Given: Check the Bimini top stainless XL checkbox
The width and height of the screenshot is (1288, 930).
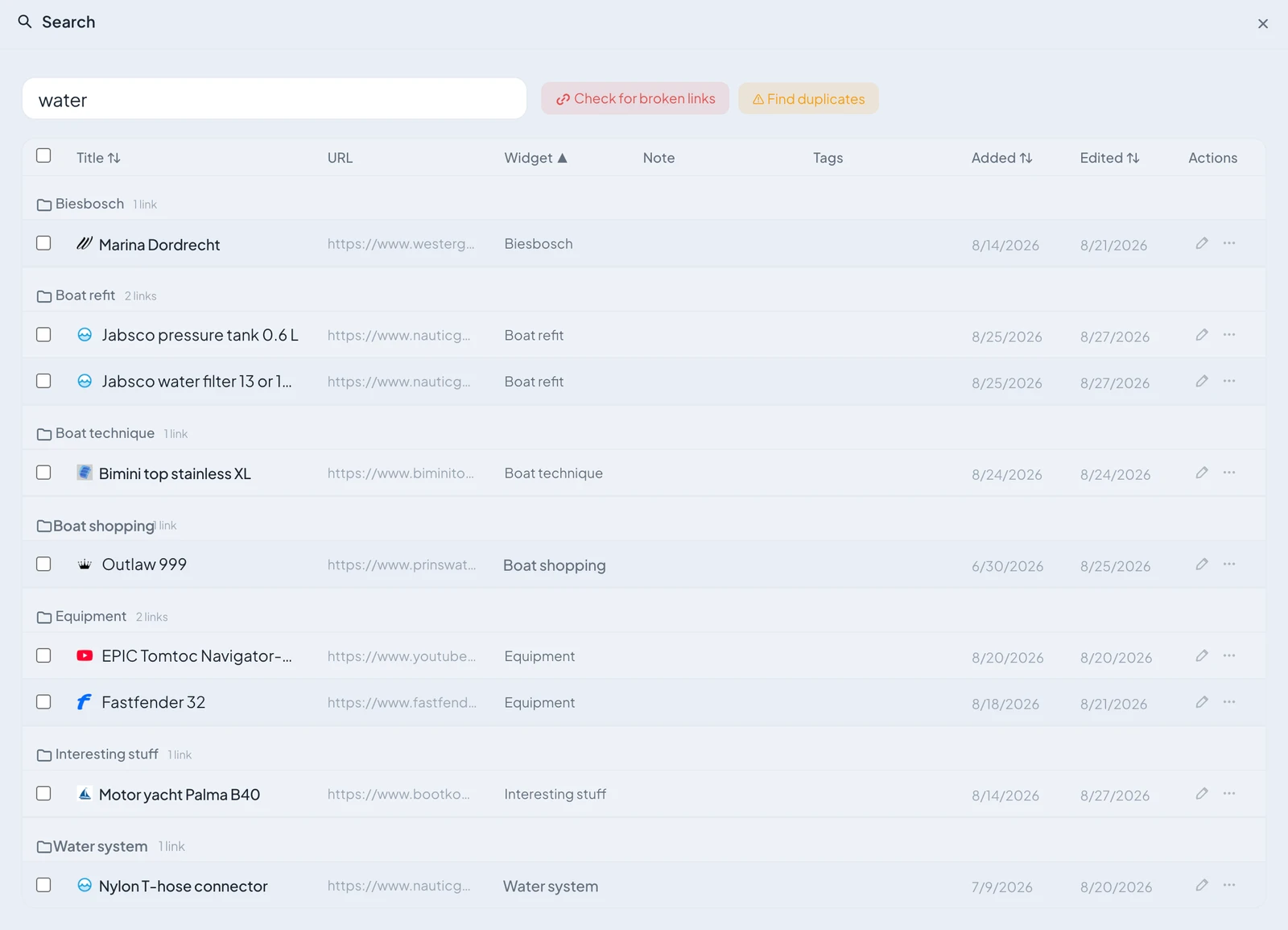Looking at the screenshot, I should (x=43, y=473).
